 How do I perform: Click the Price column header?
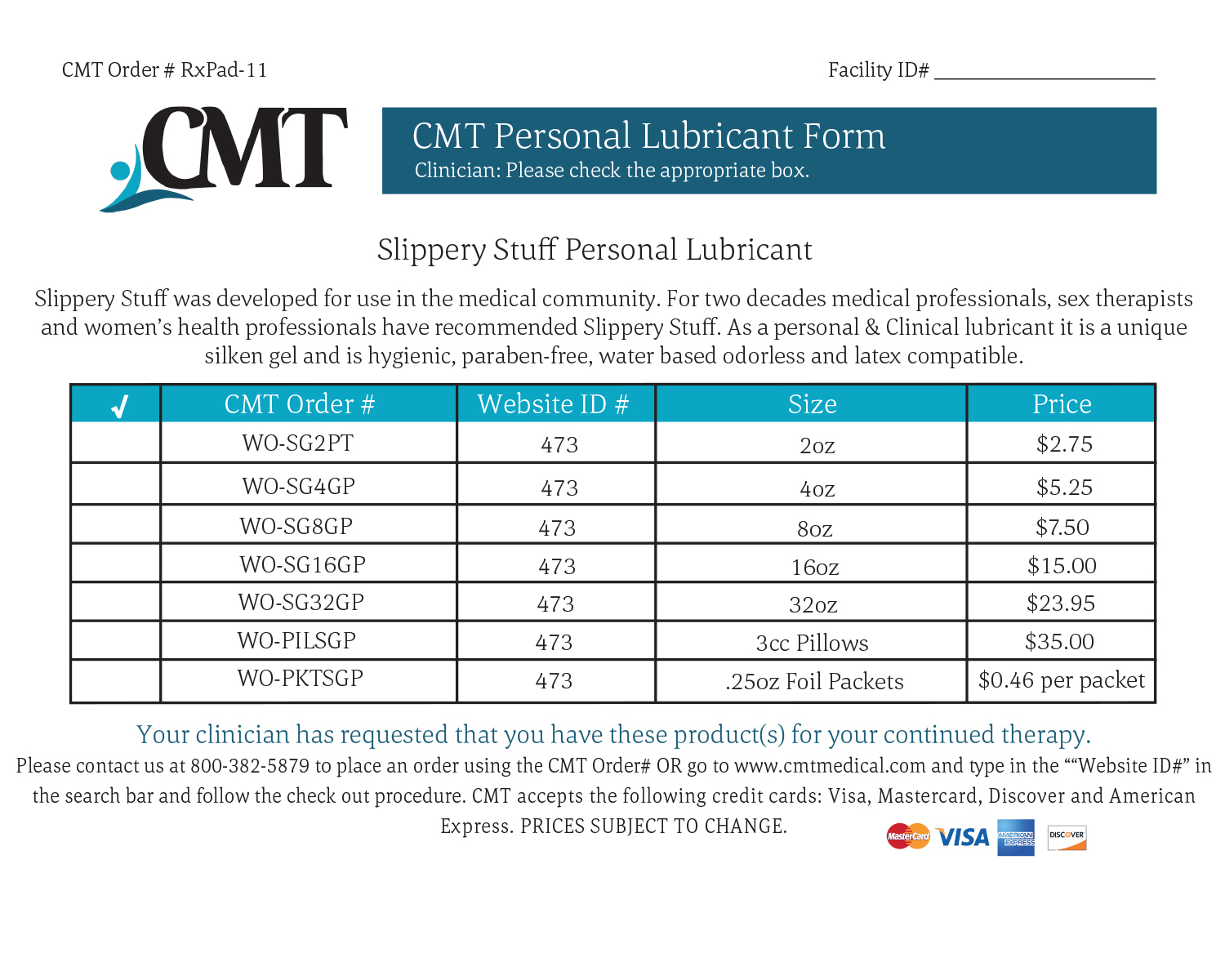click(x=1062, y=404)
